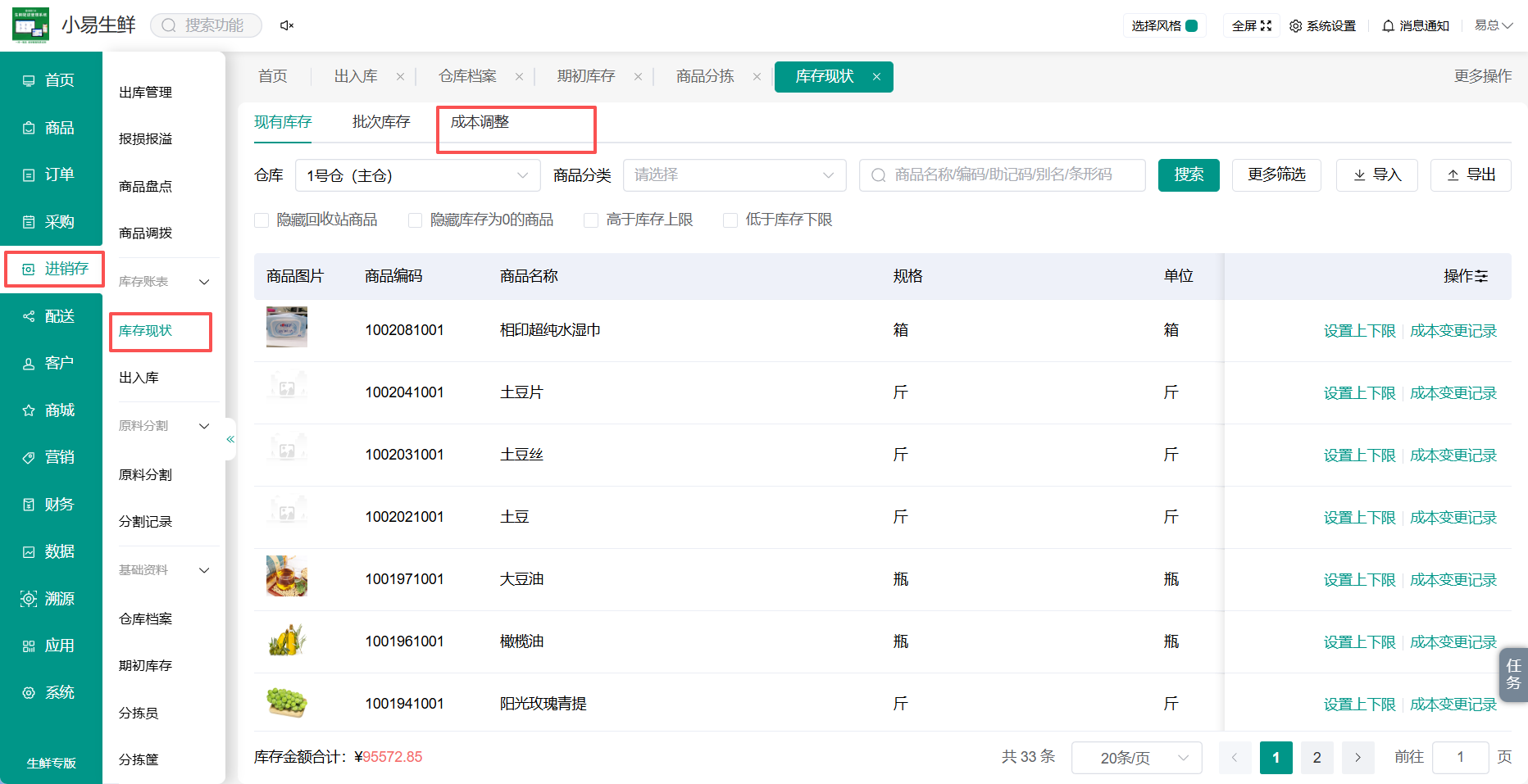This screenshot has width=1528, height=784.
Task: Open the 采购 sidebar module
Action: [51, 222]
